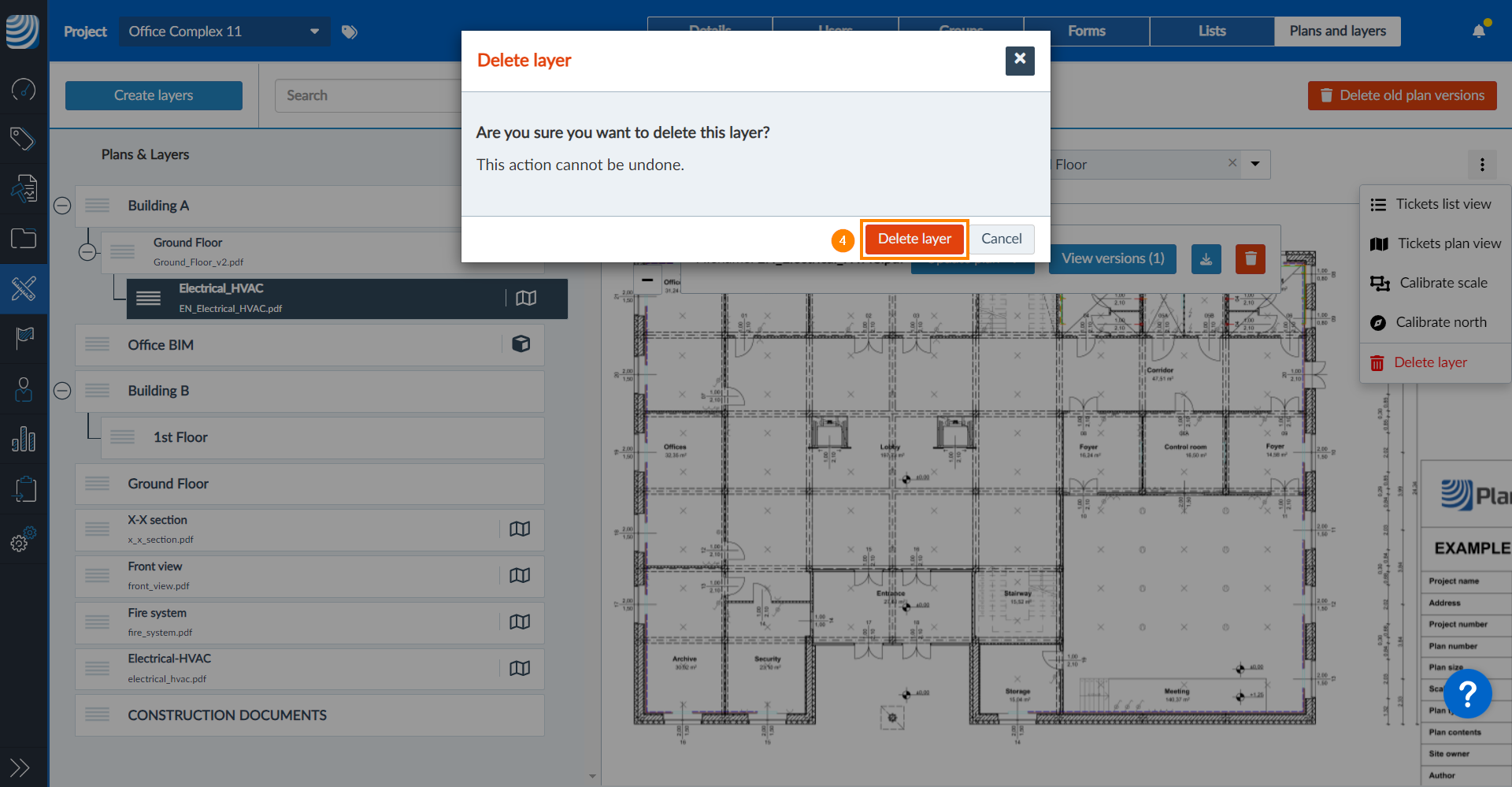The height and width of the screenshot is (787, 1512).
Task: Select Calibrate scale from the menu
Action: (1443, 283)
